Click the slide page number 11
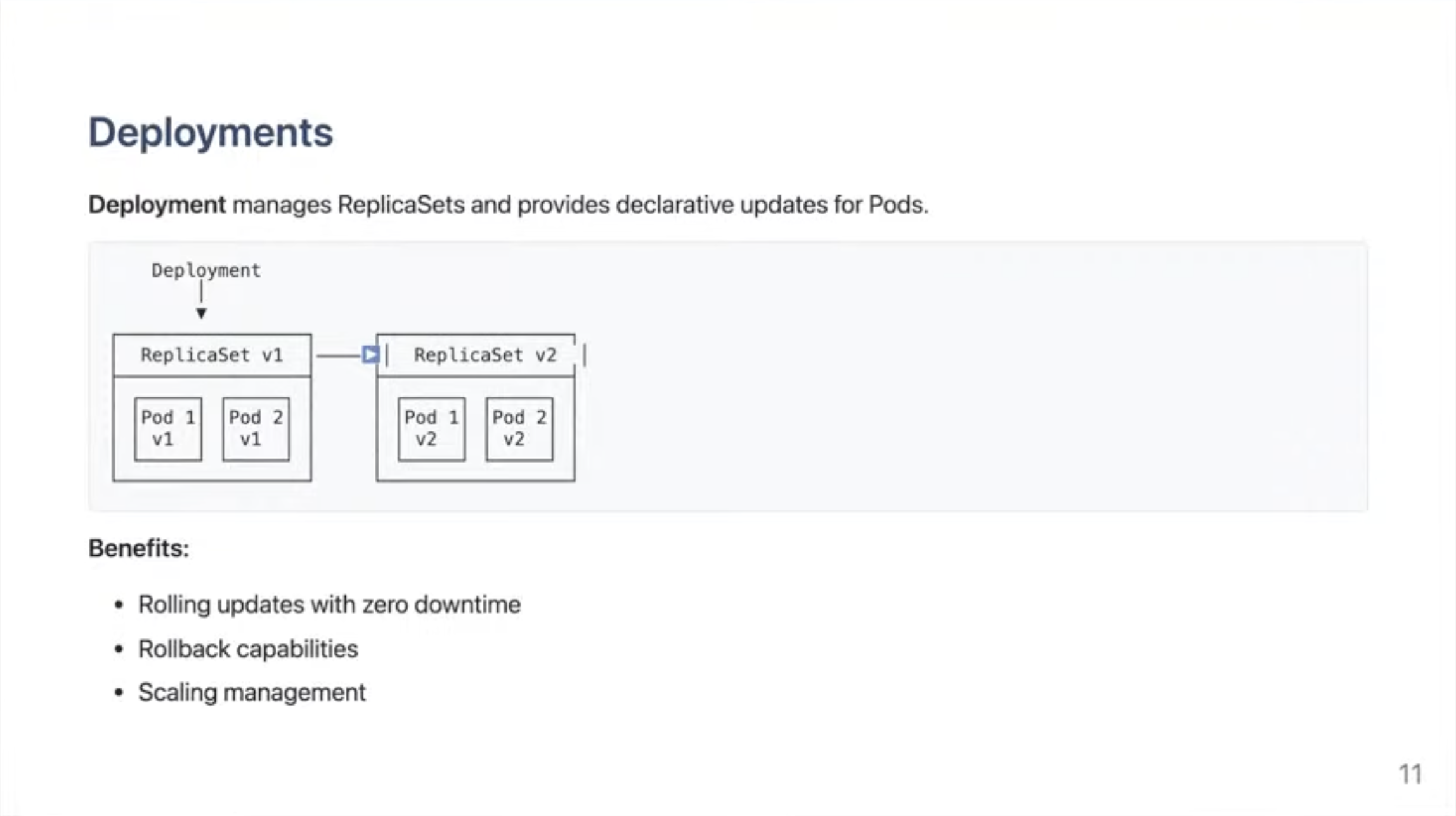 (1410, 774)
